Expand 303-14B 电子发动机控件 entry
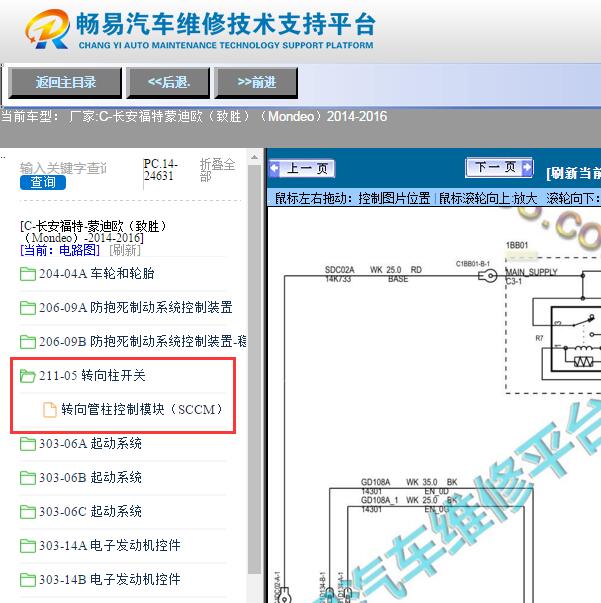Image resolution: width=601 pixels, height=603 pixels. point(110,580)
